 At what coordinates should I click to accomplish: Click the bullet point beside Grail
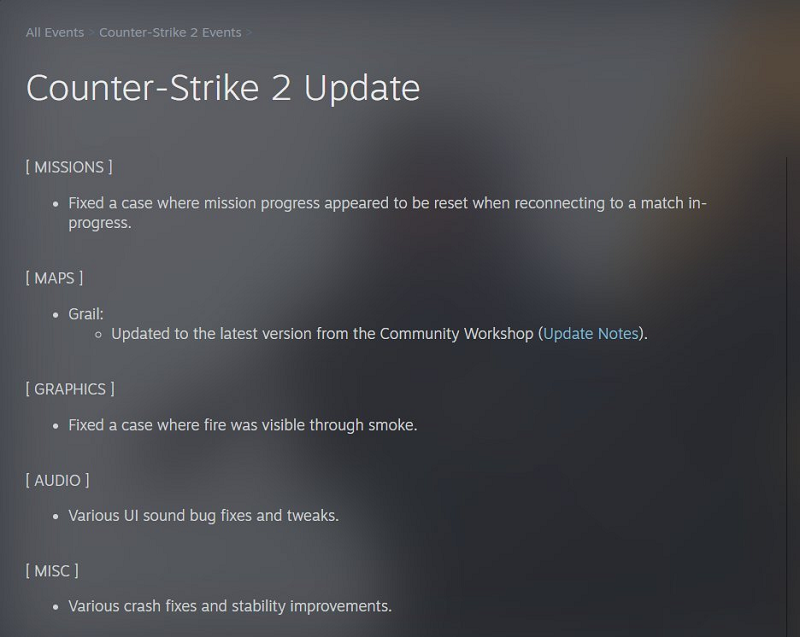tap(56, 315)
